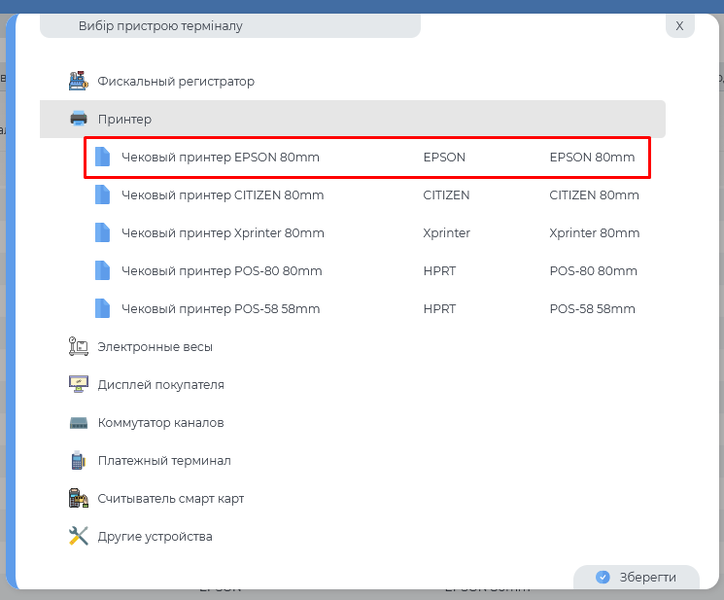The image size is (724, 600).
Task: Click the Дисплей покупателя monitor icon
Action: pos(79,385)
